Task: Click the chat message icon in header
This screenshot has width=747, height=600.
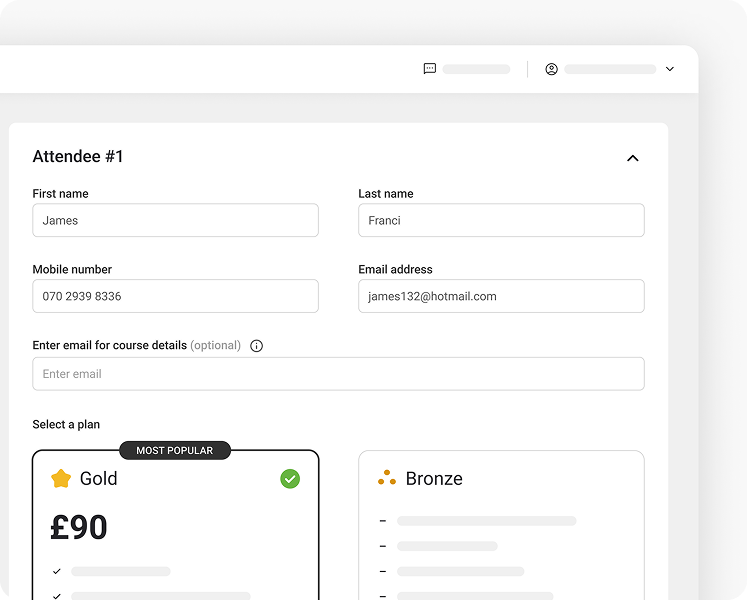Action: 430,69
